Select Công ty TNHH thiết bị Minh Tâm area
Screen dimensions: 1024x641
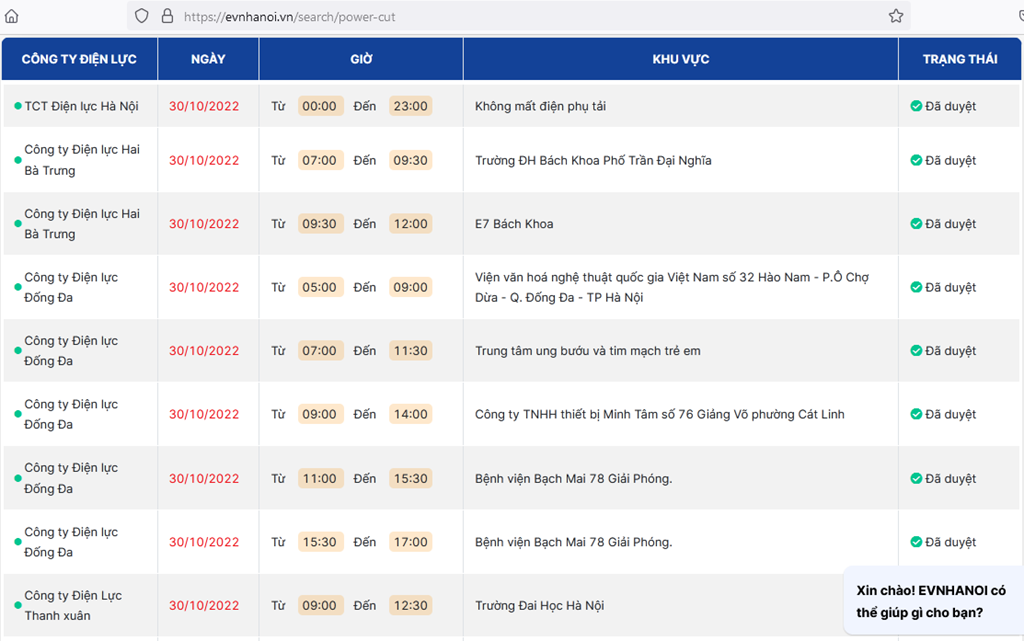660,414
